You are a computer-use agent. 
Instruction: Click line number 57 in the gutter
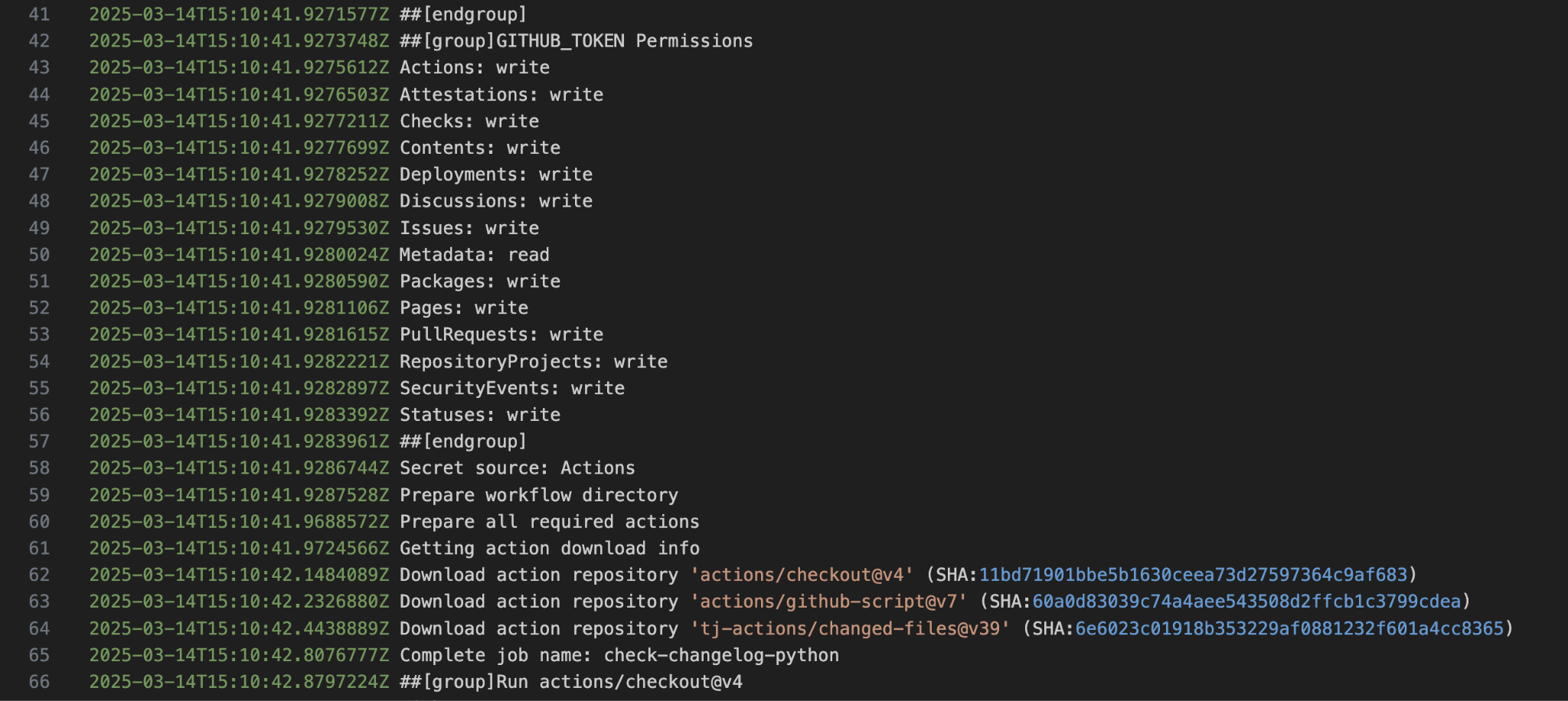39,442
